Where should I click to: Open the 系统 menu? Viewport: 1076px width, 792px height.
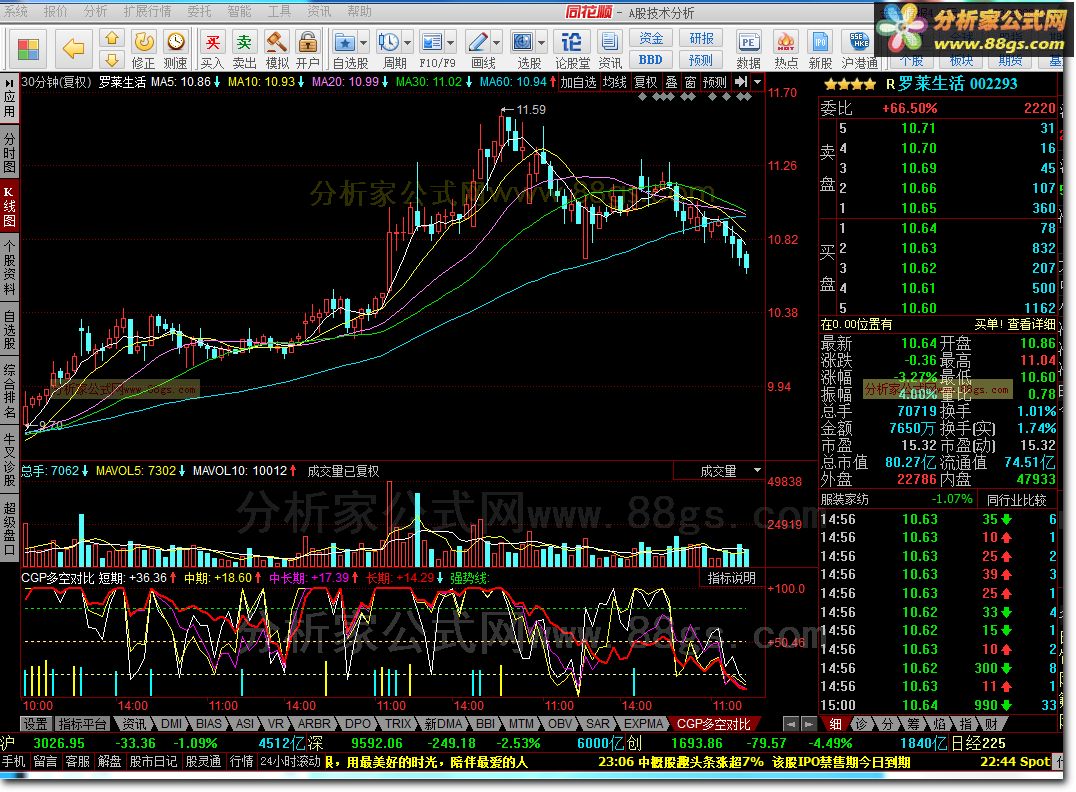point(16,11)
